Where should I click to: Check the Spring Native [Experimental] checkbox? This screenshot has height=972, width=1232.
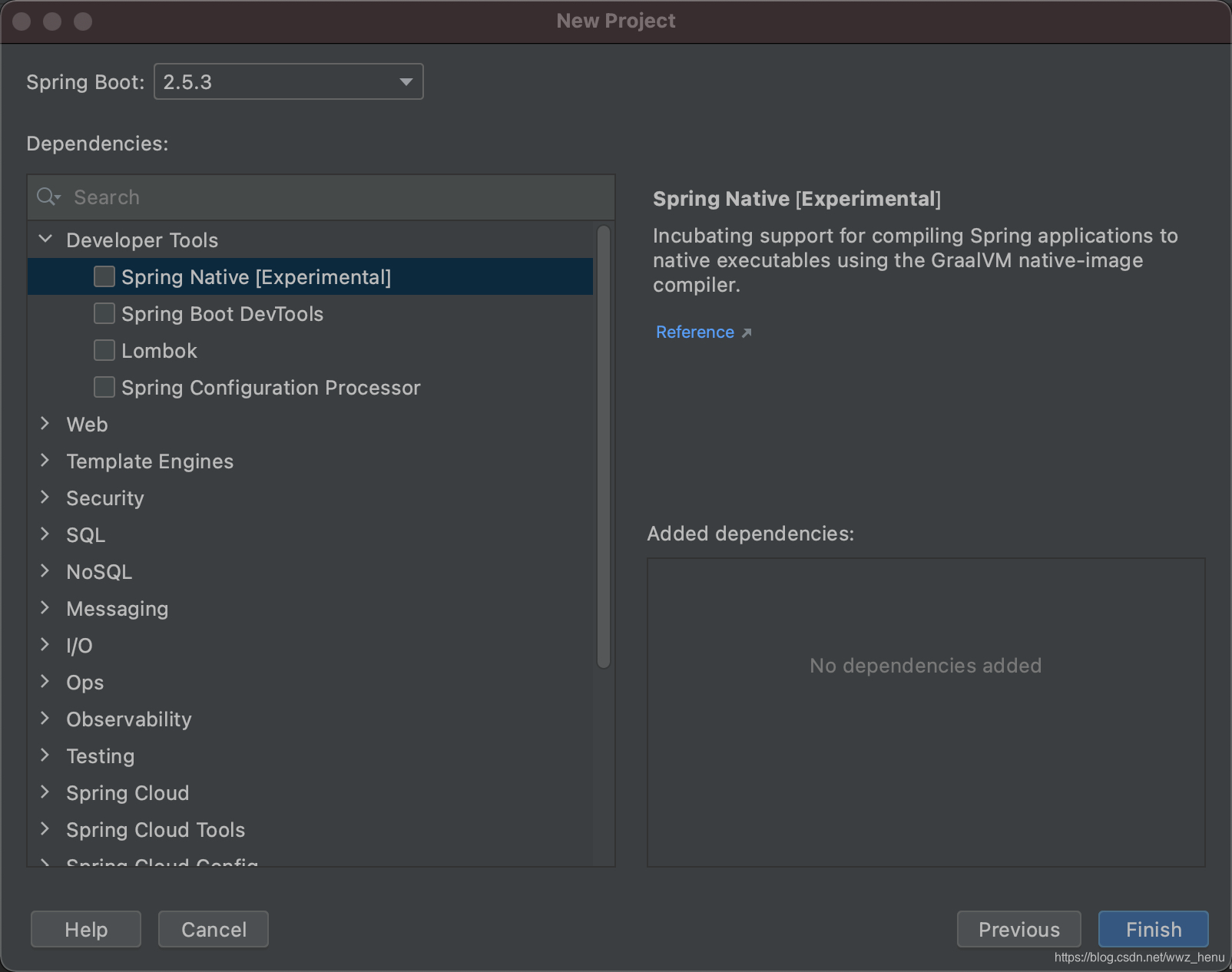(104, 276)
